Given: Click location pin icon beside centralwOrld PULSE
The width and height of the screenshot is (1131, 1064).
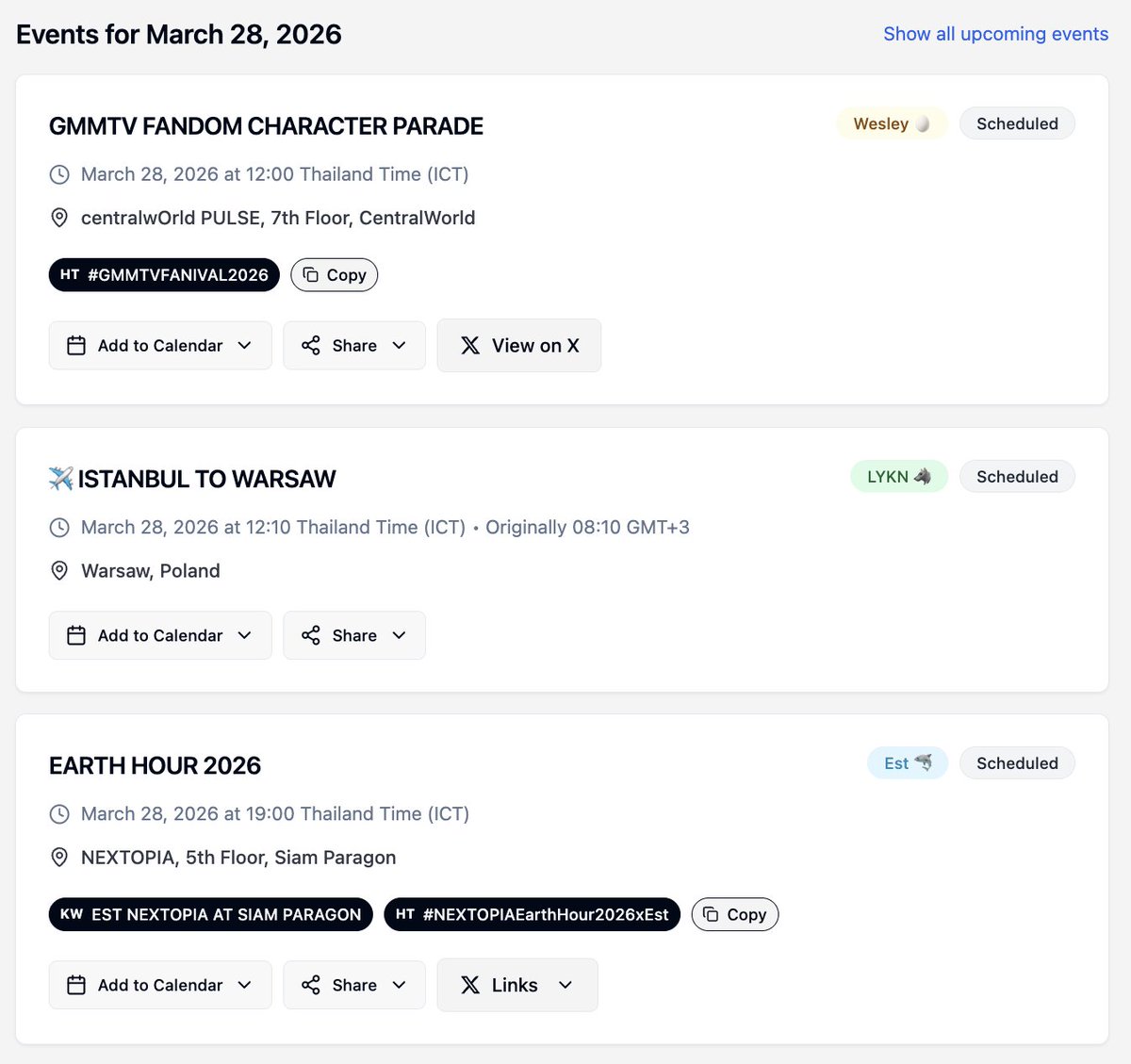Looking at the screenshot, I should 59,218.
